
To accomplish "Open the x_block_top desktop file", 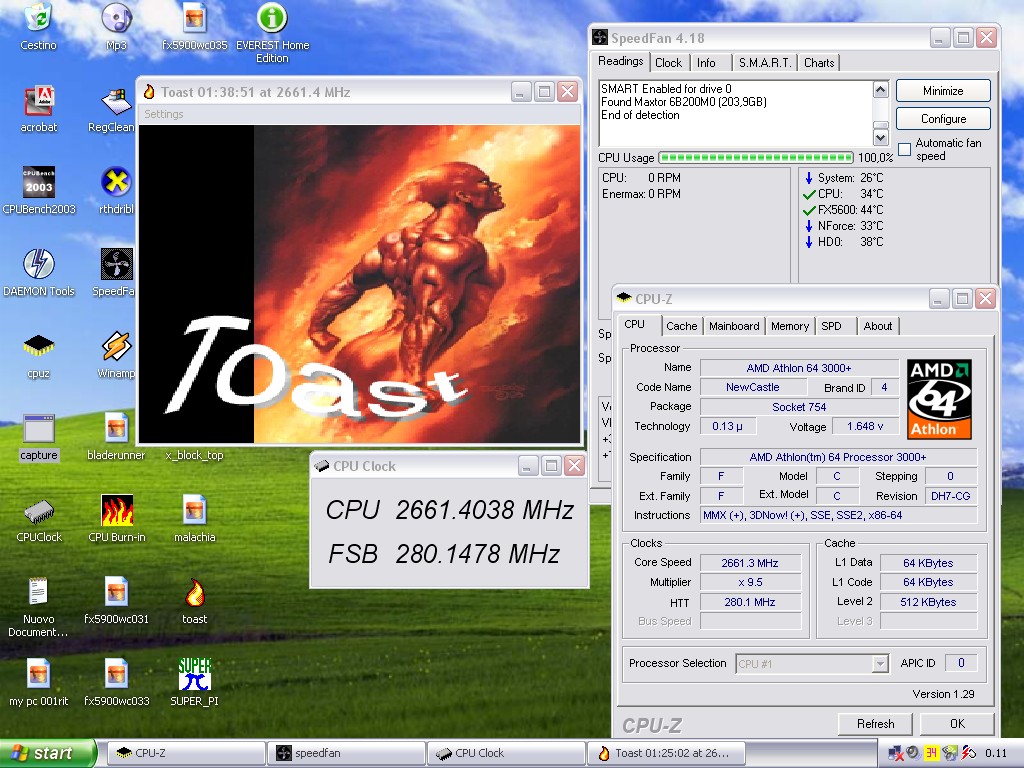I will tap(194, 455).
